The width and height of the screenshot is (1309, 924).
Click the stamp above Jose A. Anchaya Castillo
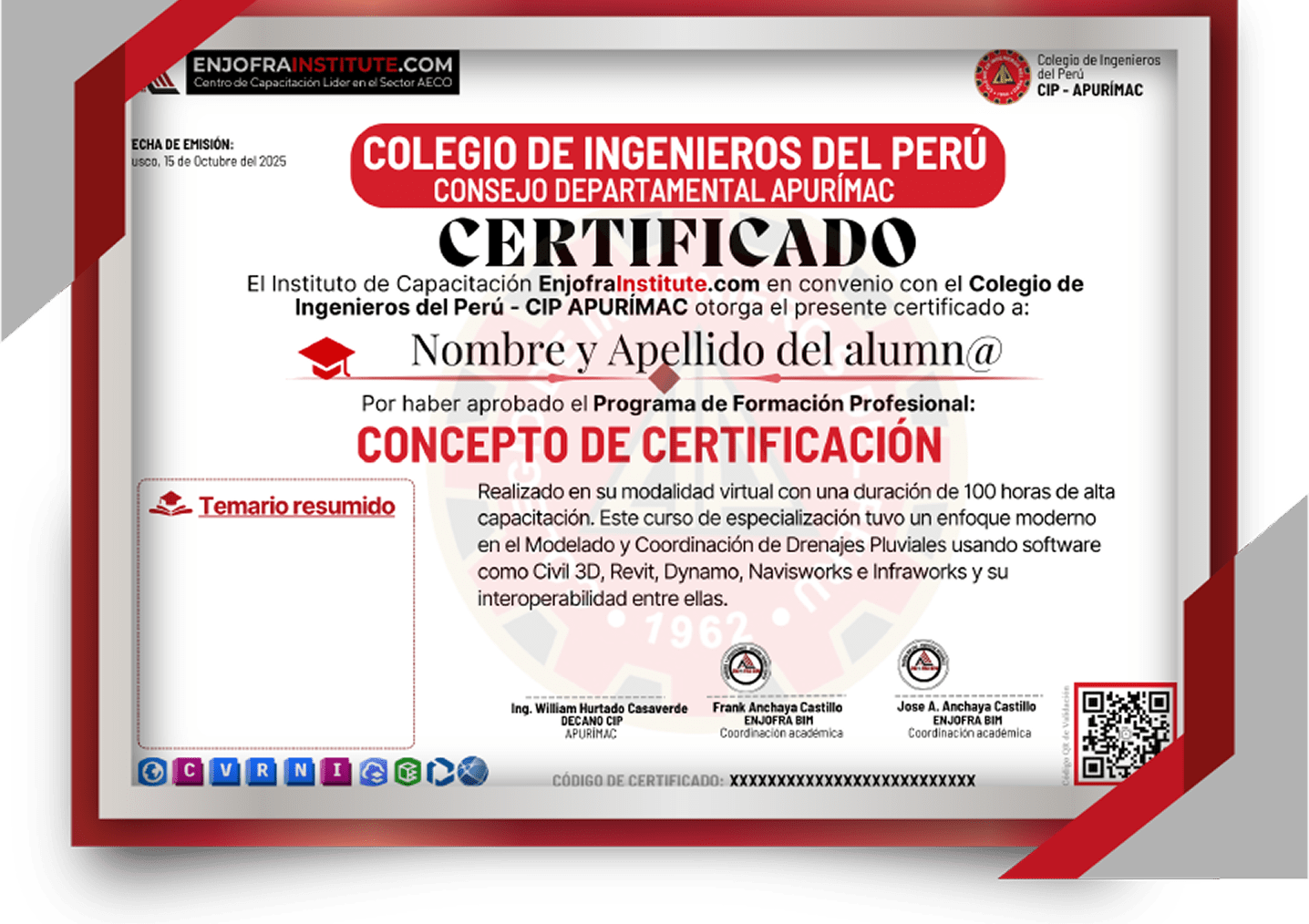click(922, 664)
